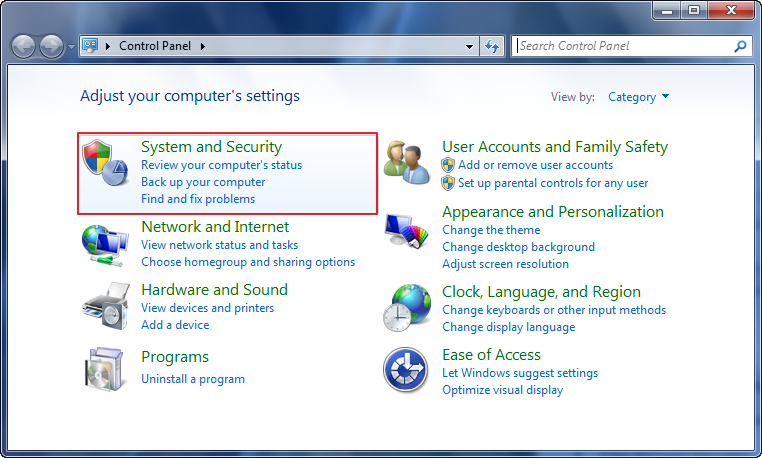Click the Network and Internet globe icon

pyautogui.click(x=105, y=244)
